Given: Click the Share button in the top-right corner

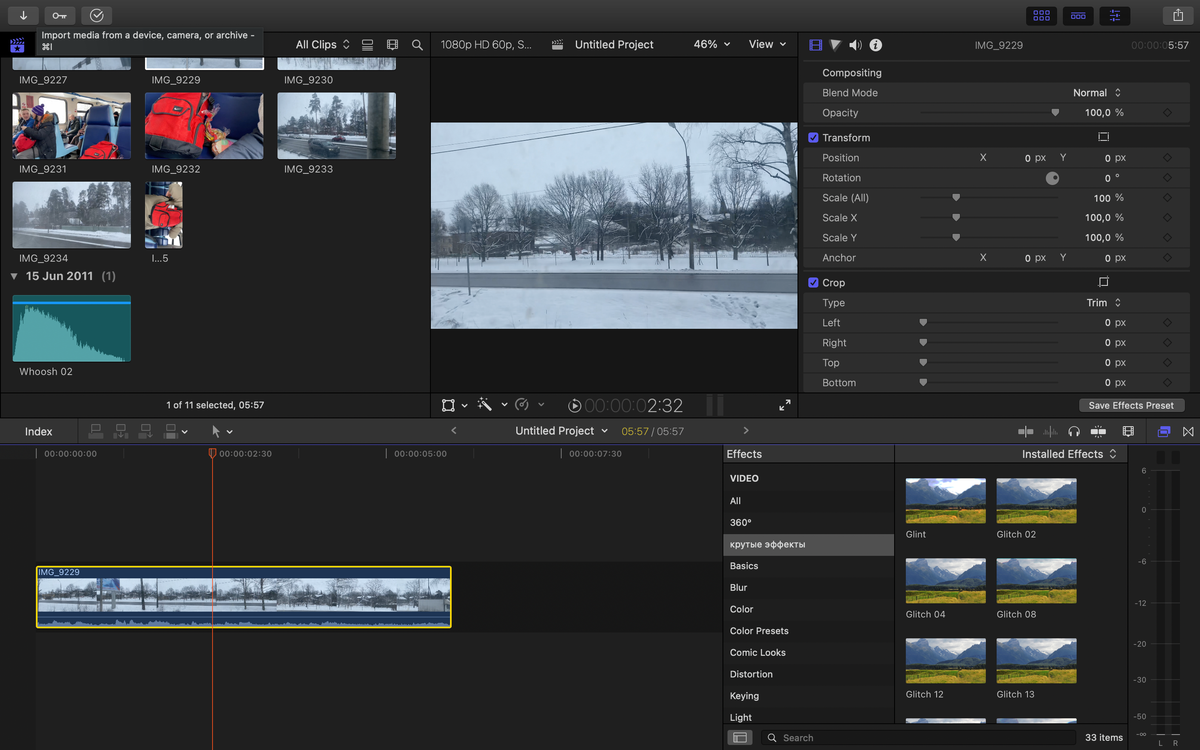Looking at the screenshot, I should (1176, 15).
